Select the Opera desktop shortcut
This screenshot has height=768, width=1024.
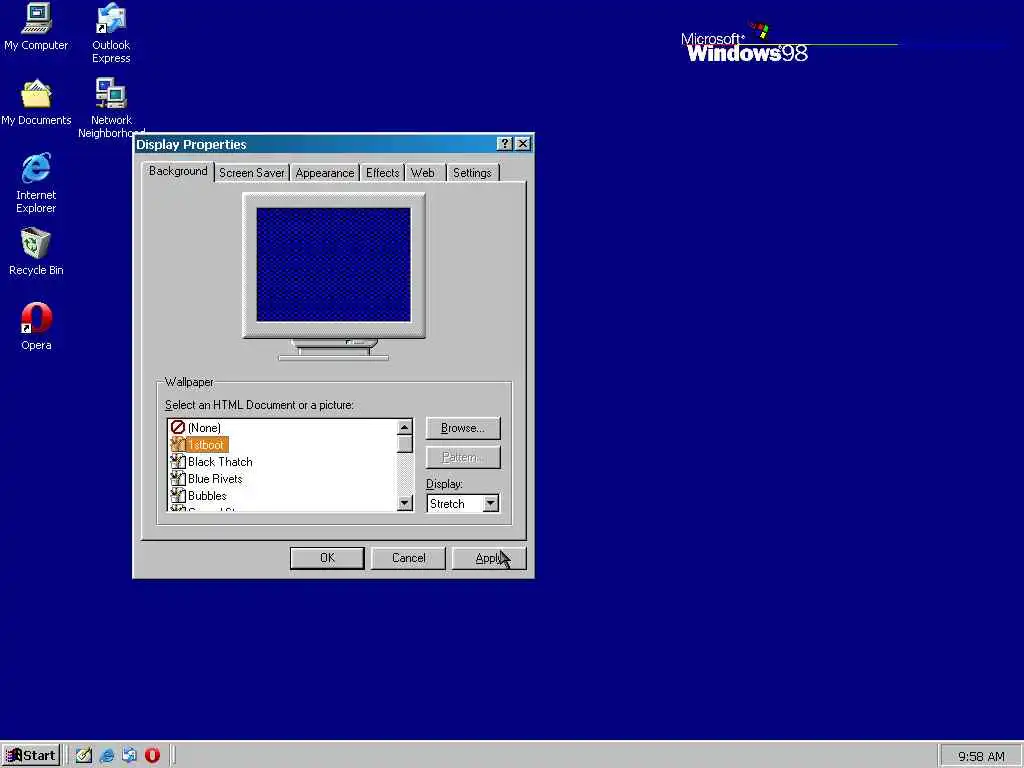tap(36, 327)
